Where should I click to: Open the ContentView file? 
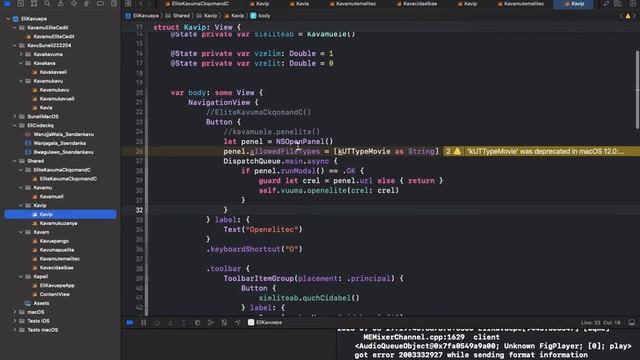click(55, 294)
